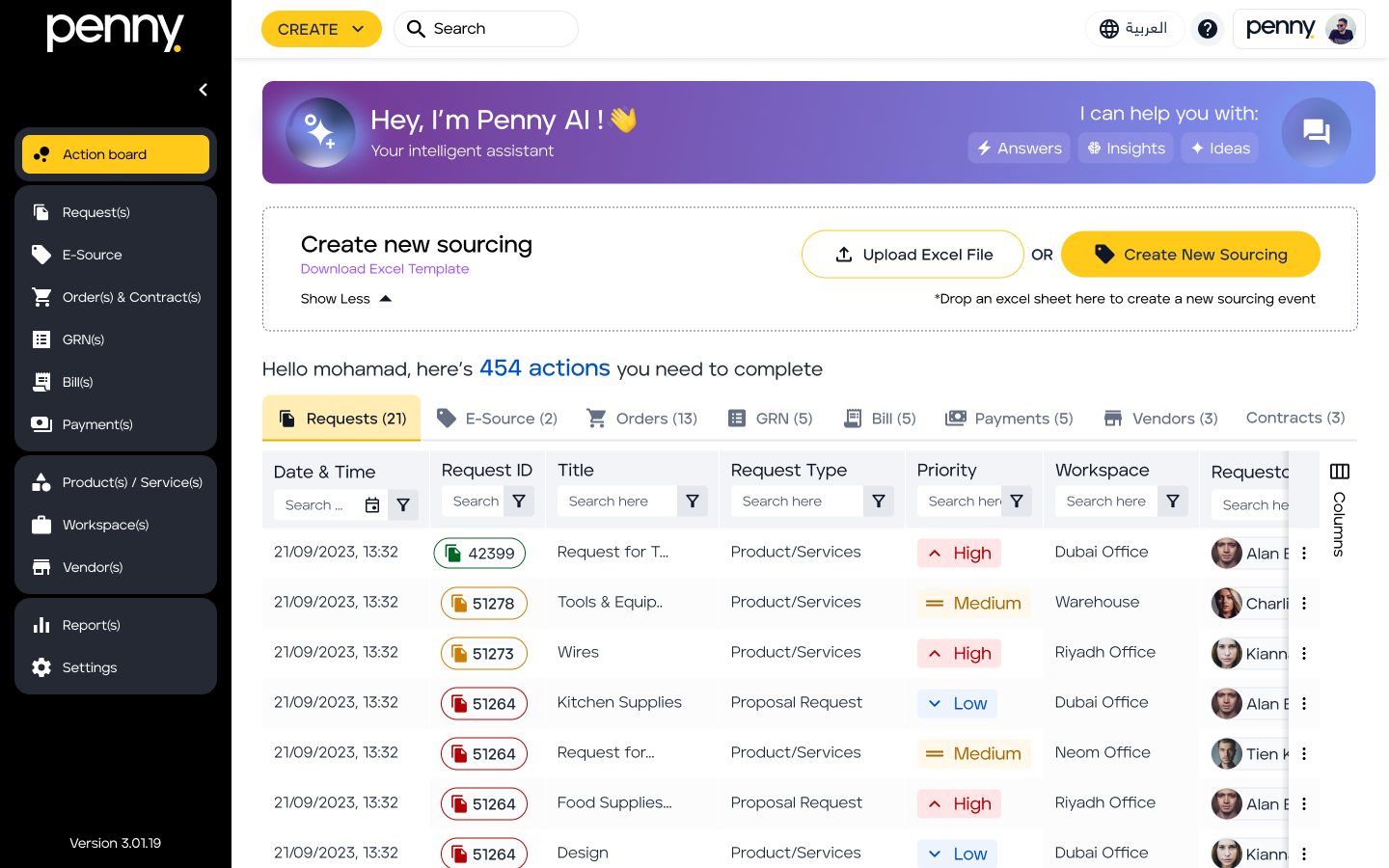The width and height of the screenshot is (1389, 868).
Task: Click the Create New Sourcing button
Action: point(1190,255)
